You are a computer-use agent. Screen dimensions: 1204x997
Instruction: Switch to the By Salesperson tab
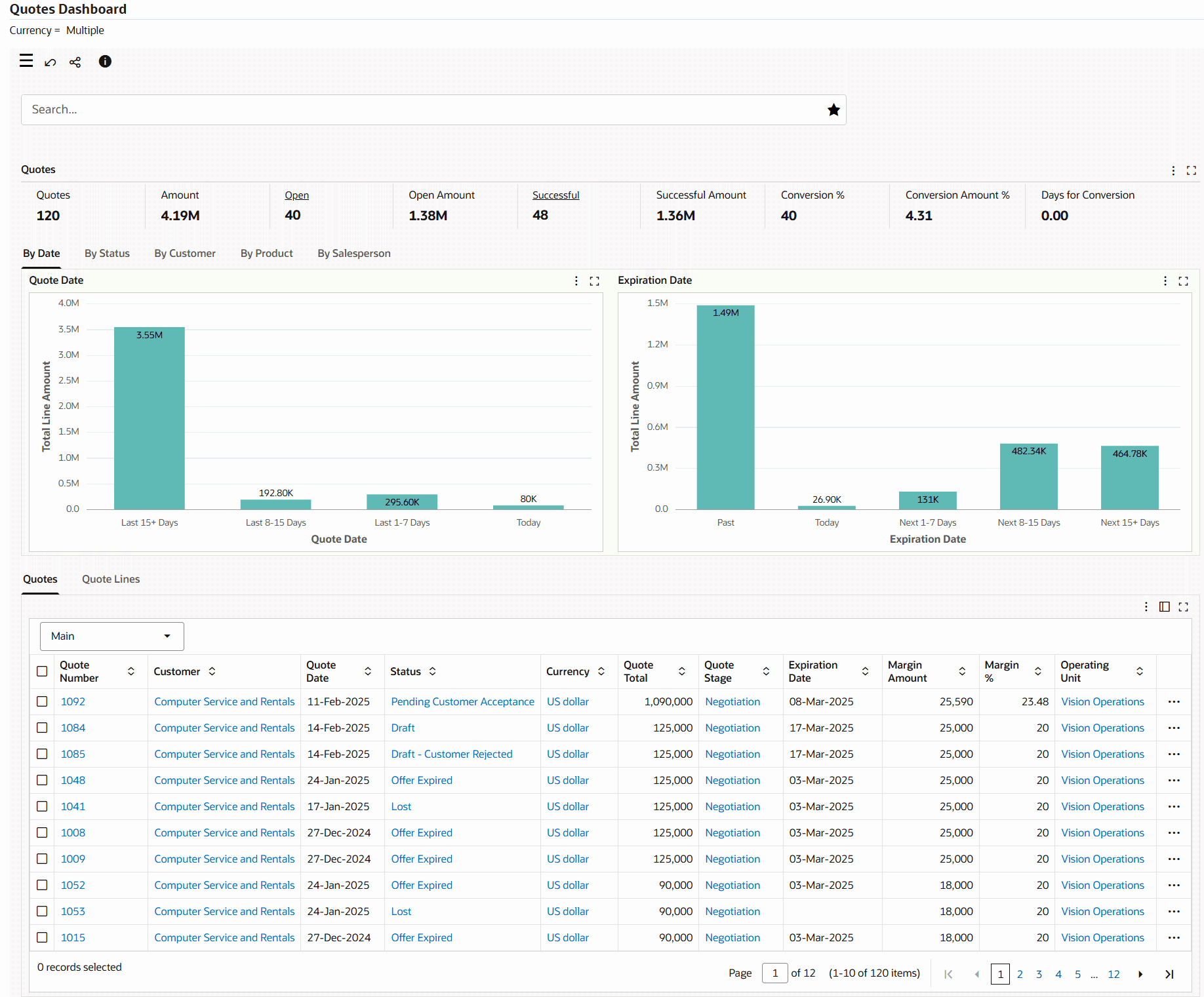pyautogui.click(x=354, y=254)
